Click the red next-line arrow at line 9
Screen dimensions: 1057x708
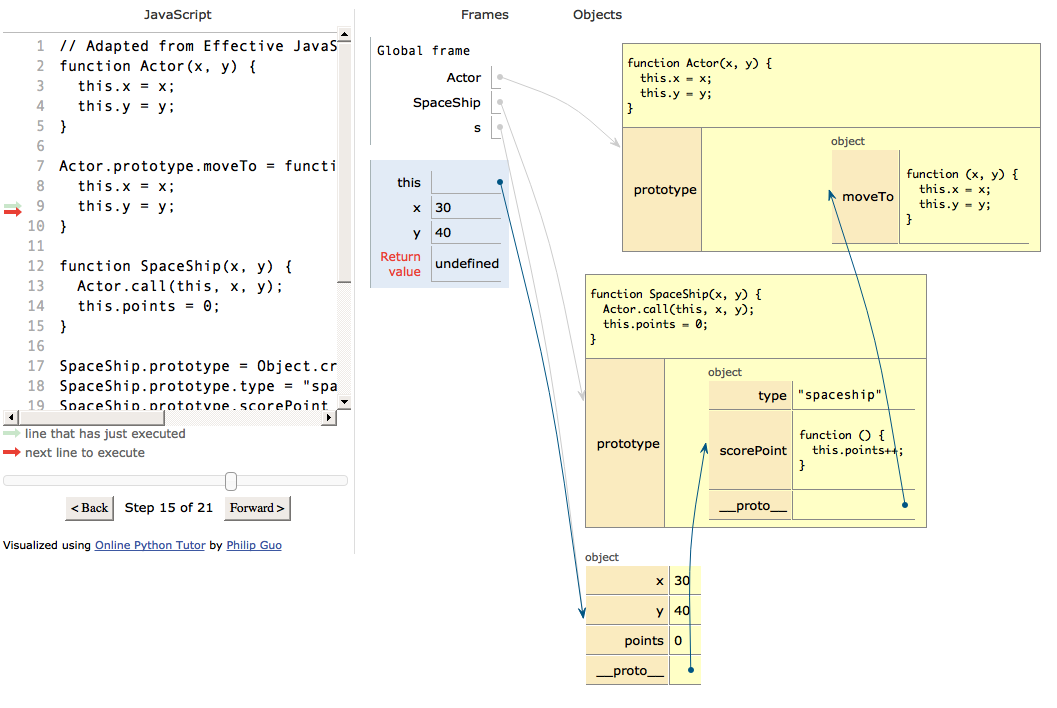click(12, 212)
